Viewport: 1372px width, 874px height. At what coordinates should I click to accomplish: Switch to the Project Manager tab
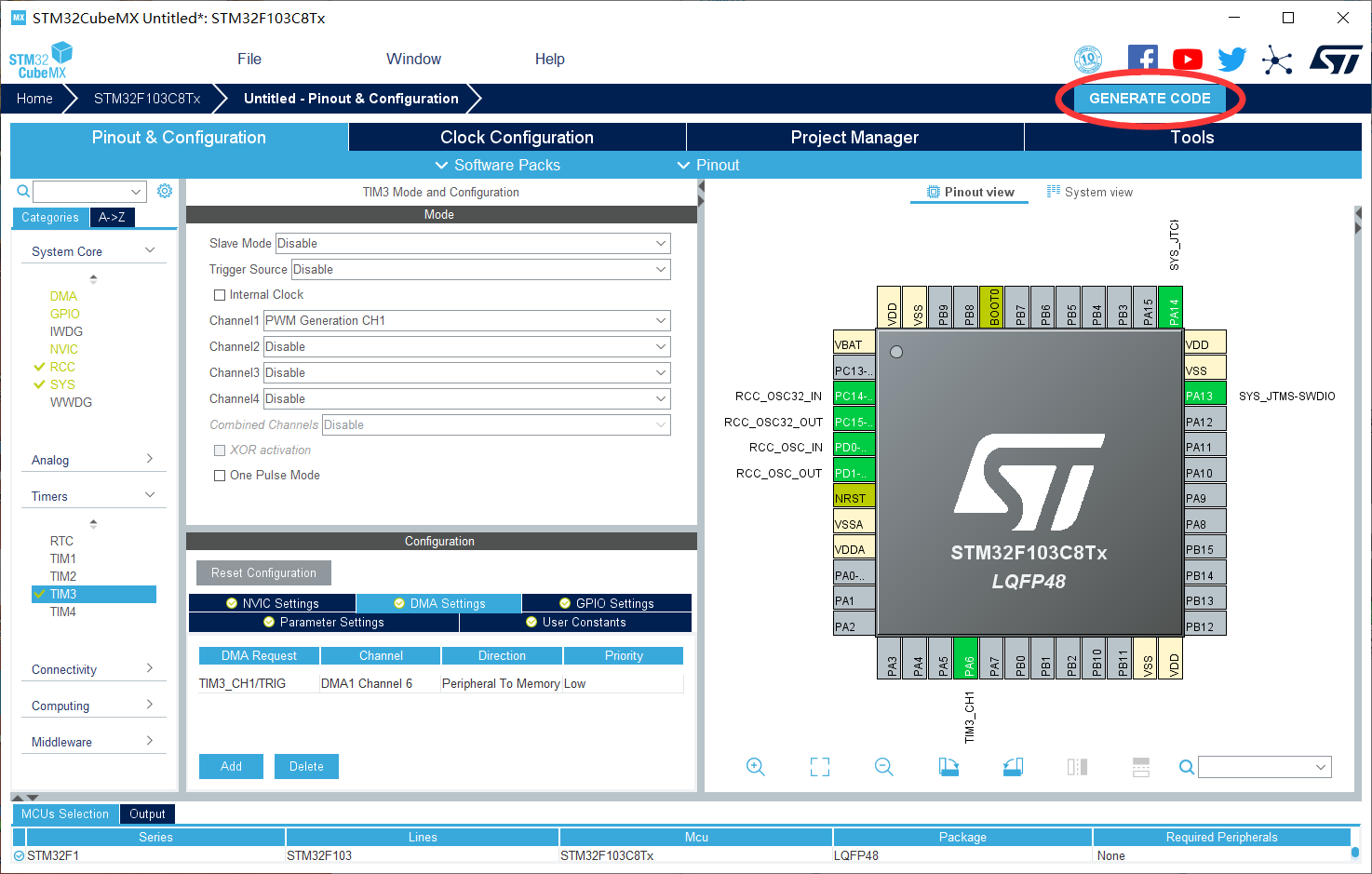(854, 137)
